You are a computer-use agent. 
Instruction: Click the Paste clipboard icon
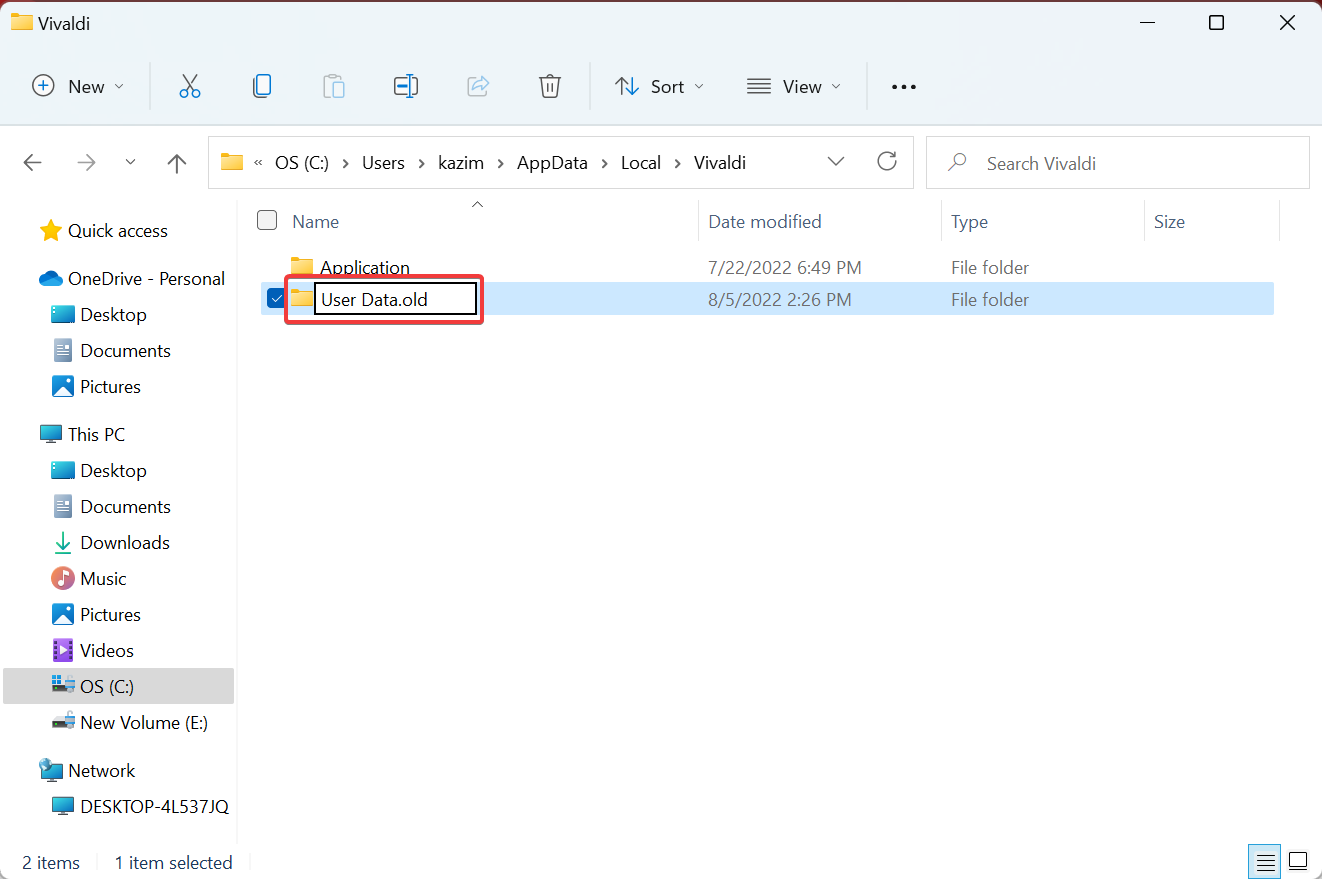click(334, 87)
